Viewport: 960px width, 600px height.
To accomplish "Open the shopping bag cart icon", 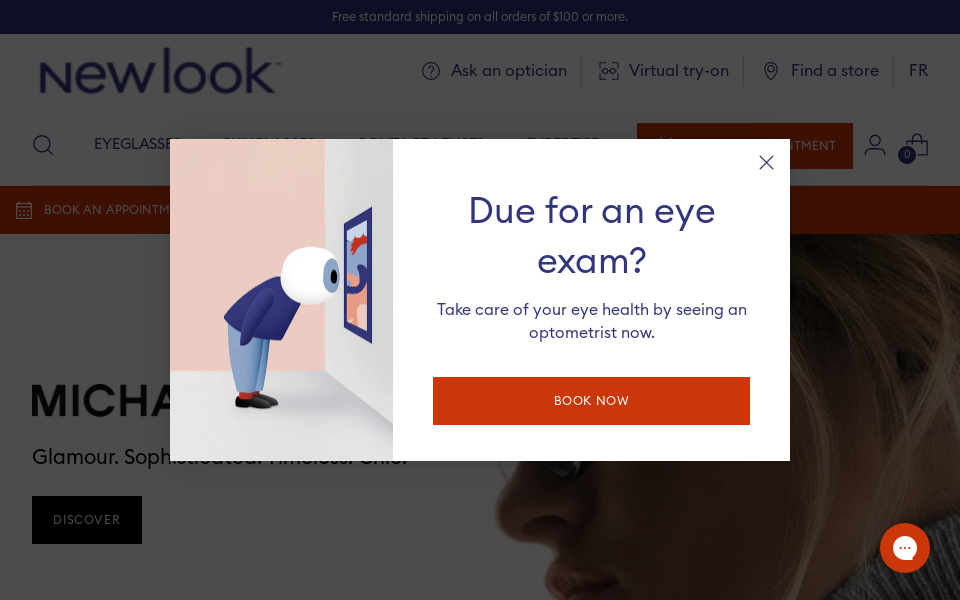I will 916,146.
